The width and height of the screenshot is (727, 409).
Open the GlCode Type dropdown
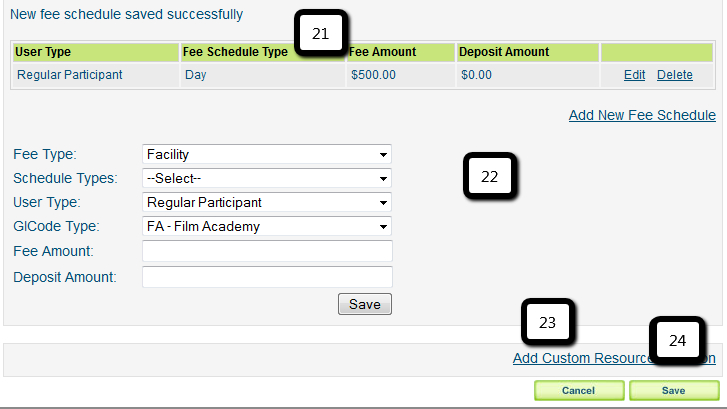pos(267,226)
